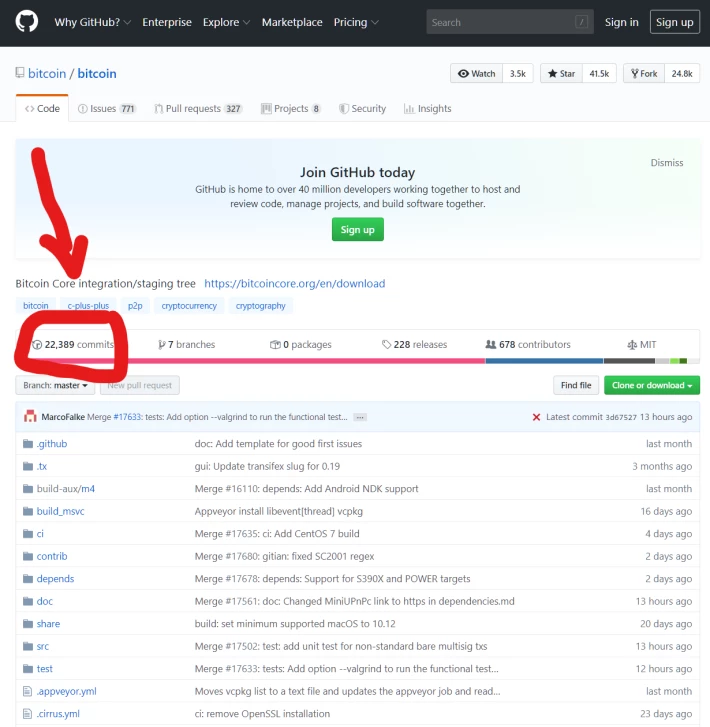Screen dimensions: 710x727
Task: Click the 24.8k forks count
Action: click(x=682, y=73)
